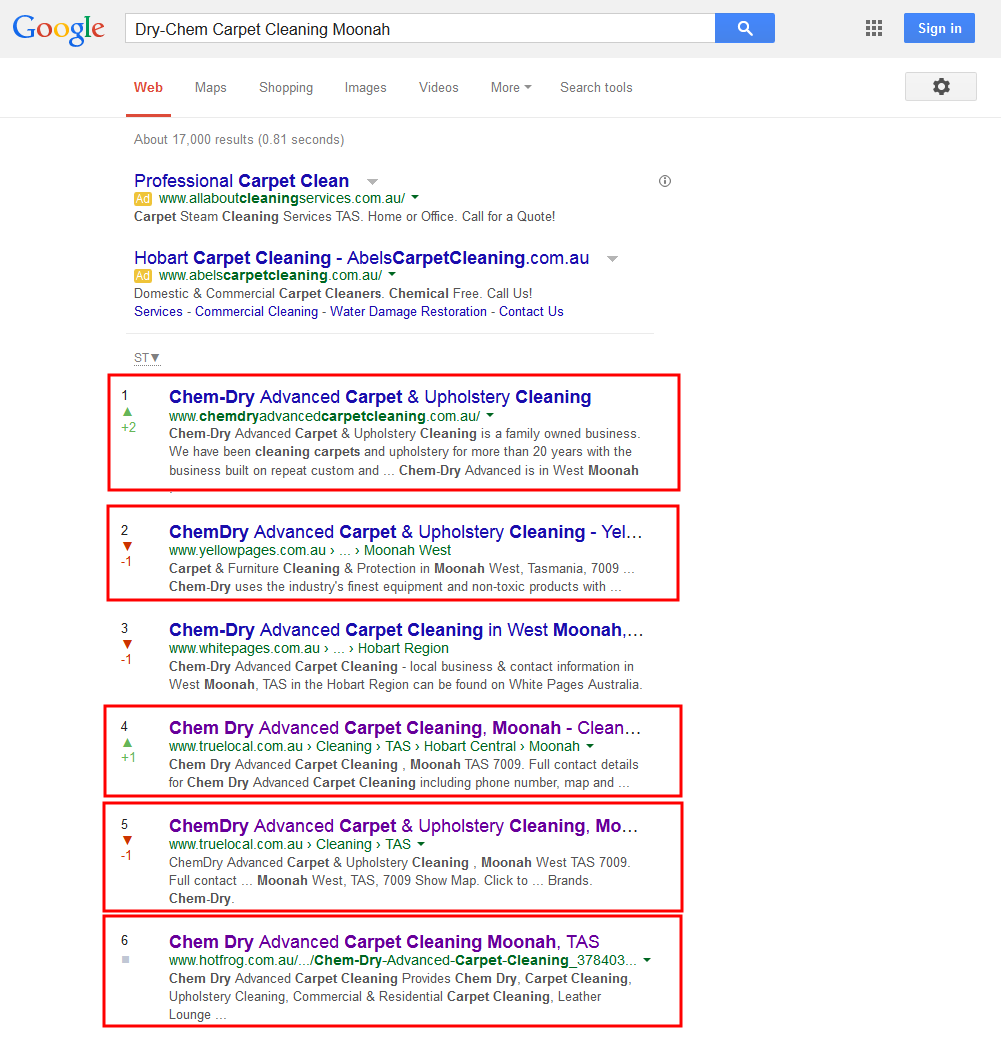Open dropdown next to allaboutcleaningservices URL
The width and height of the screenshot is (1001, 1038).
coord(415,197)
